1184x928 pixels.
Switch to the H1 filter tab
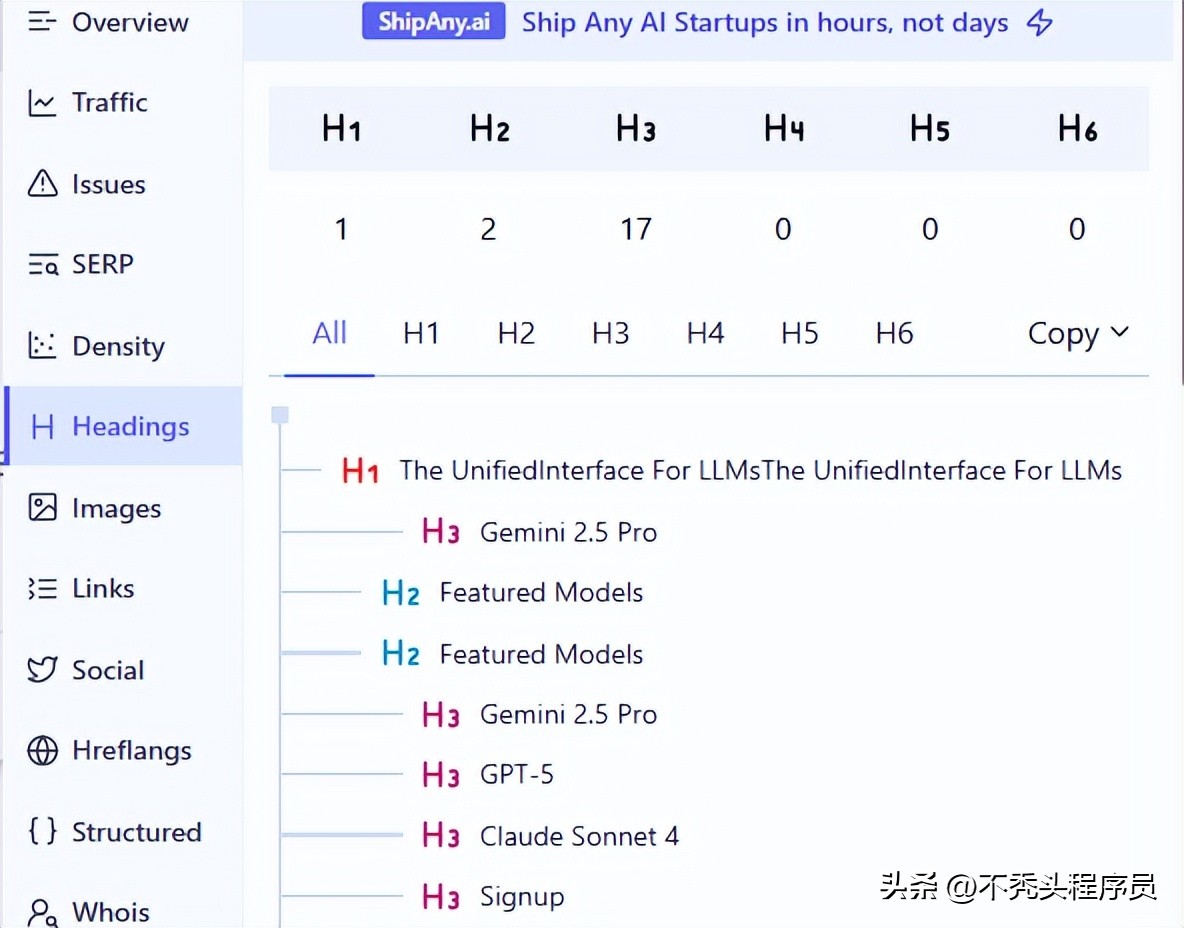[x=421, y=334]
